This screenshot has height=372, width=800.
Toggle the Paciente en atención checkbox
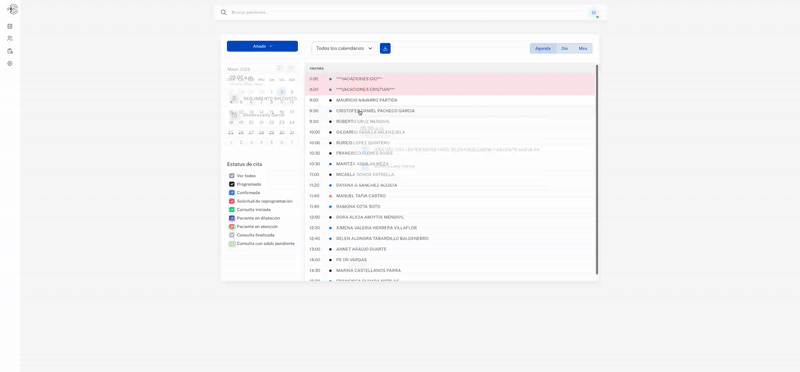[x=232, y=227]
